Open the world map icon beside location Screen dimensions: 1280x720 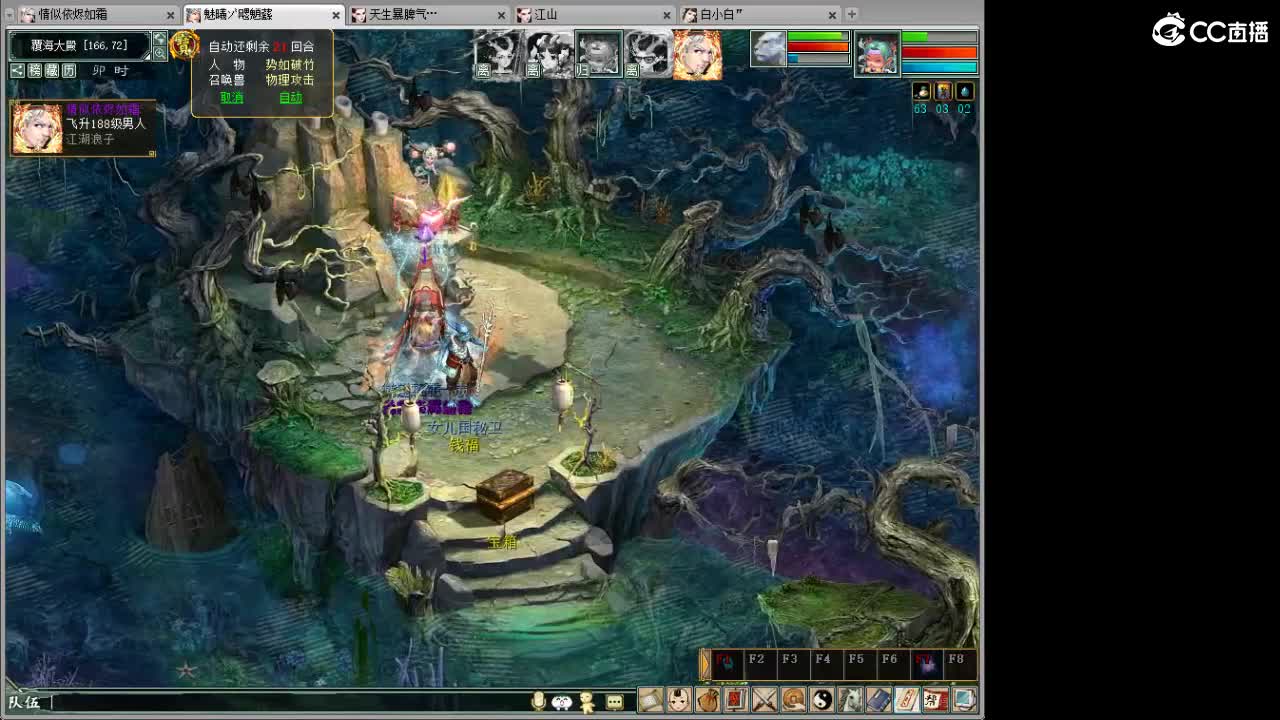pos(159,39)
